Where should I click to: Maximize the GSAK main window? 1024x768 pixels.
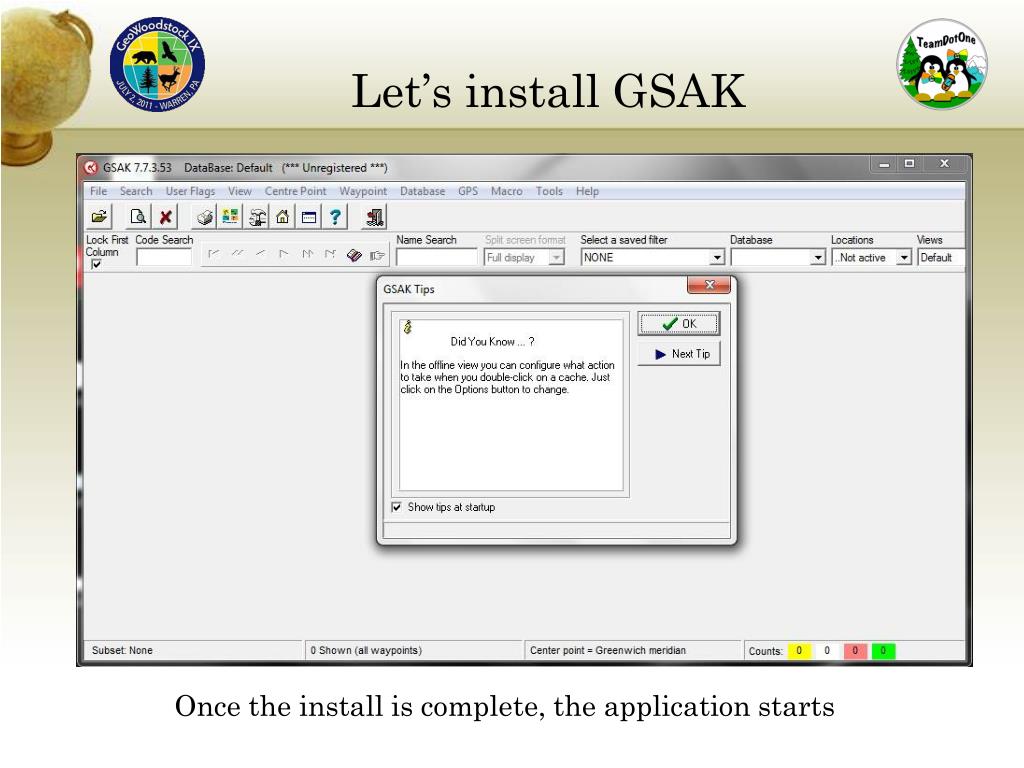point(909,163)
